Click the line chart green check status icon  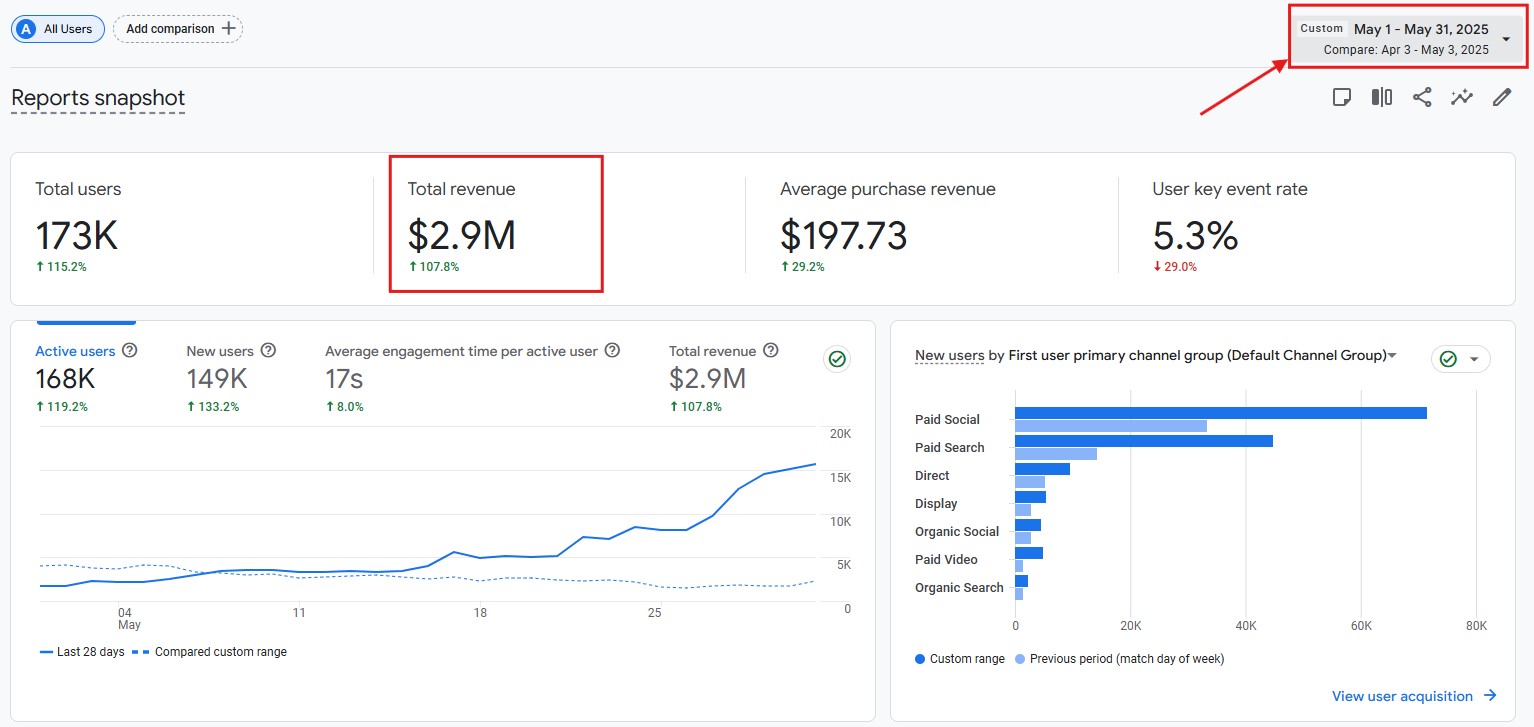(x=838, y=359)
